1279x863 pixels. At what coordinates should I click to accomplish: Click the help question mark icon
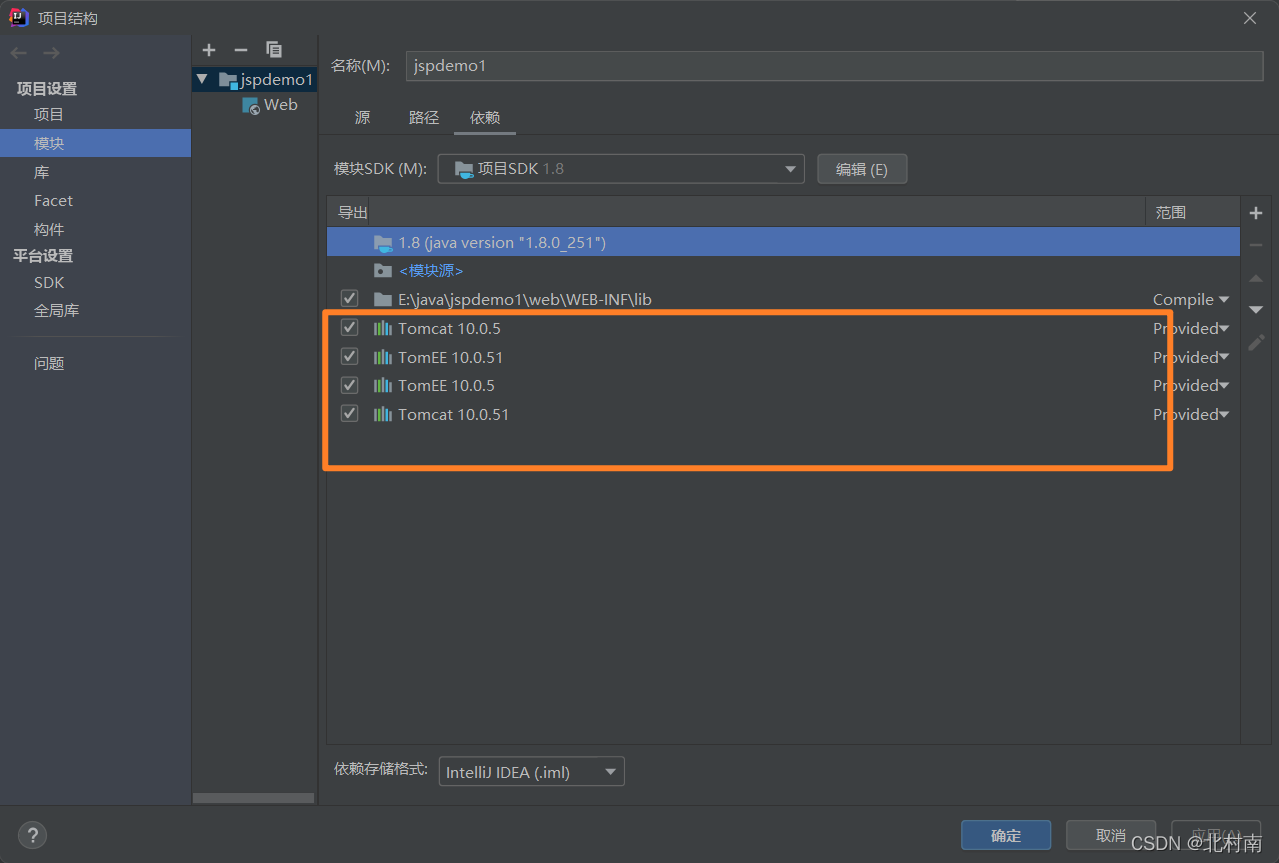[x=32, y=835]
